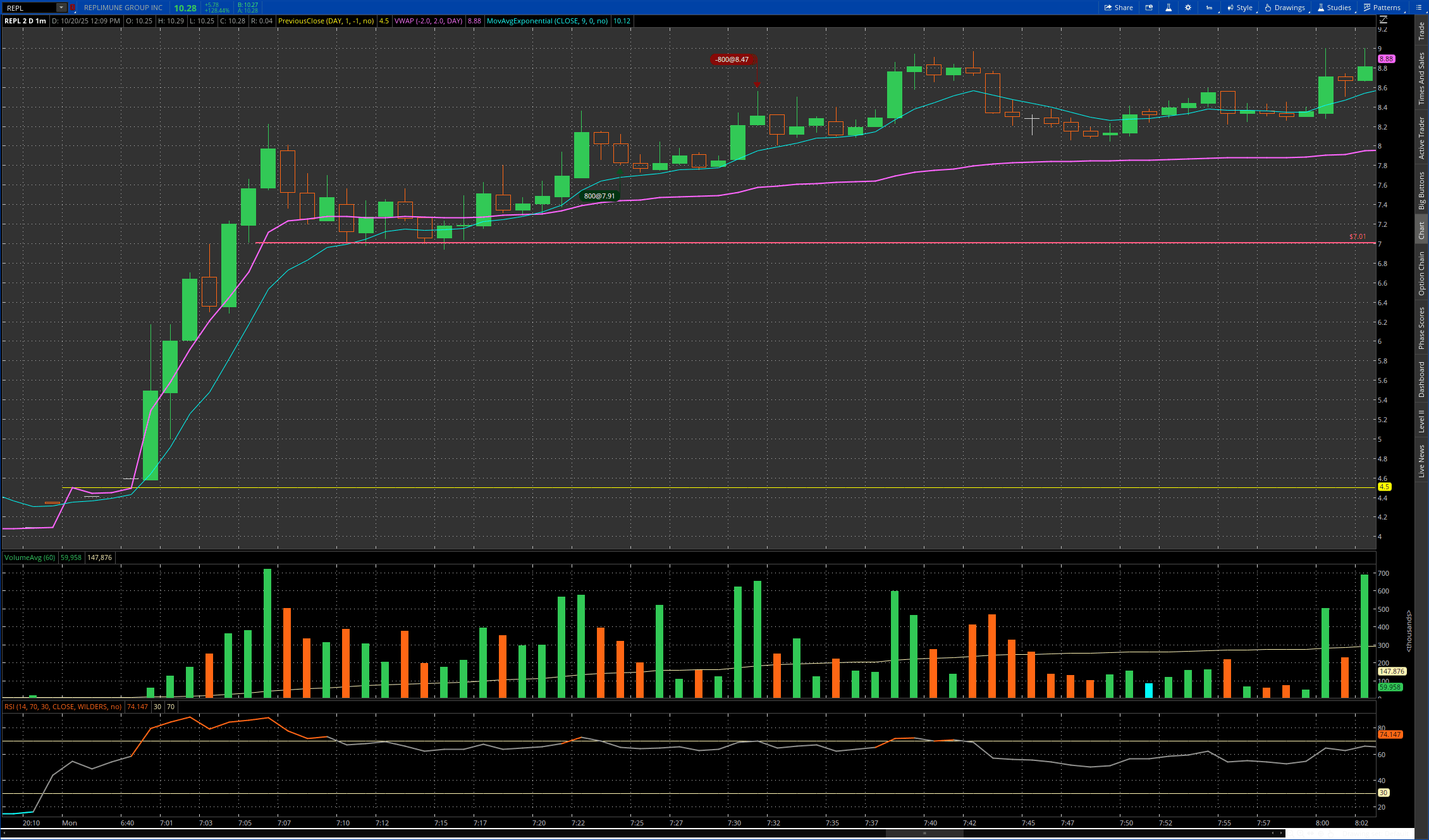Open chart settings gear icon
The height and width of the screenshot is (840, 1429).
point(1188,8)
